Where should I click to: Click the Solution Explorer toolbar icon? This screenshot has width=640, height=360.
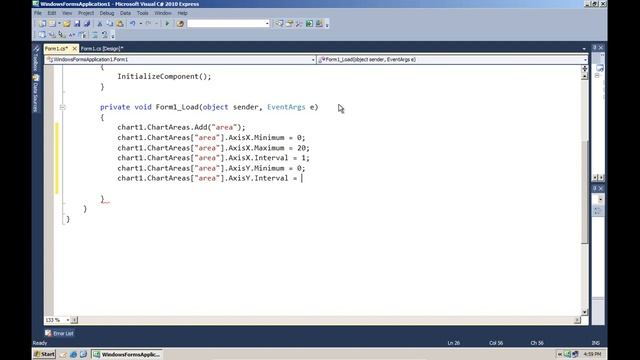coord(279,24)
